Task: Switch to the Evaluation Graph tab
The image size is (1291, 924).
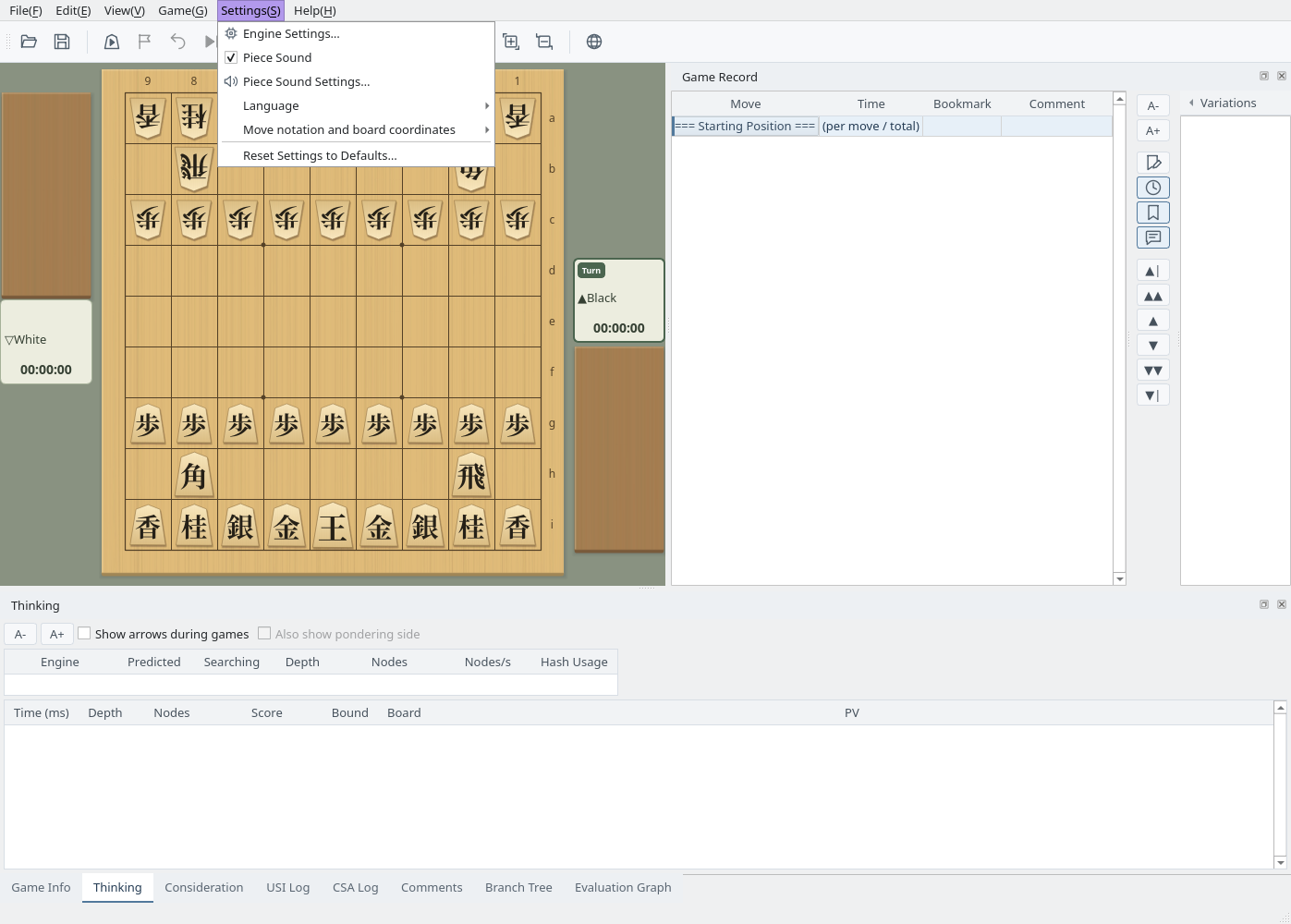Action: 623,887
